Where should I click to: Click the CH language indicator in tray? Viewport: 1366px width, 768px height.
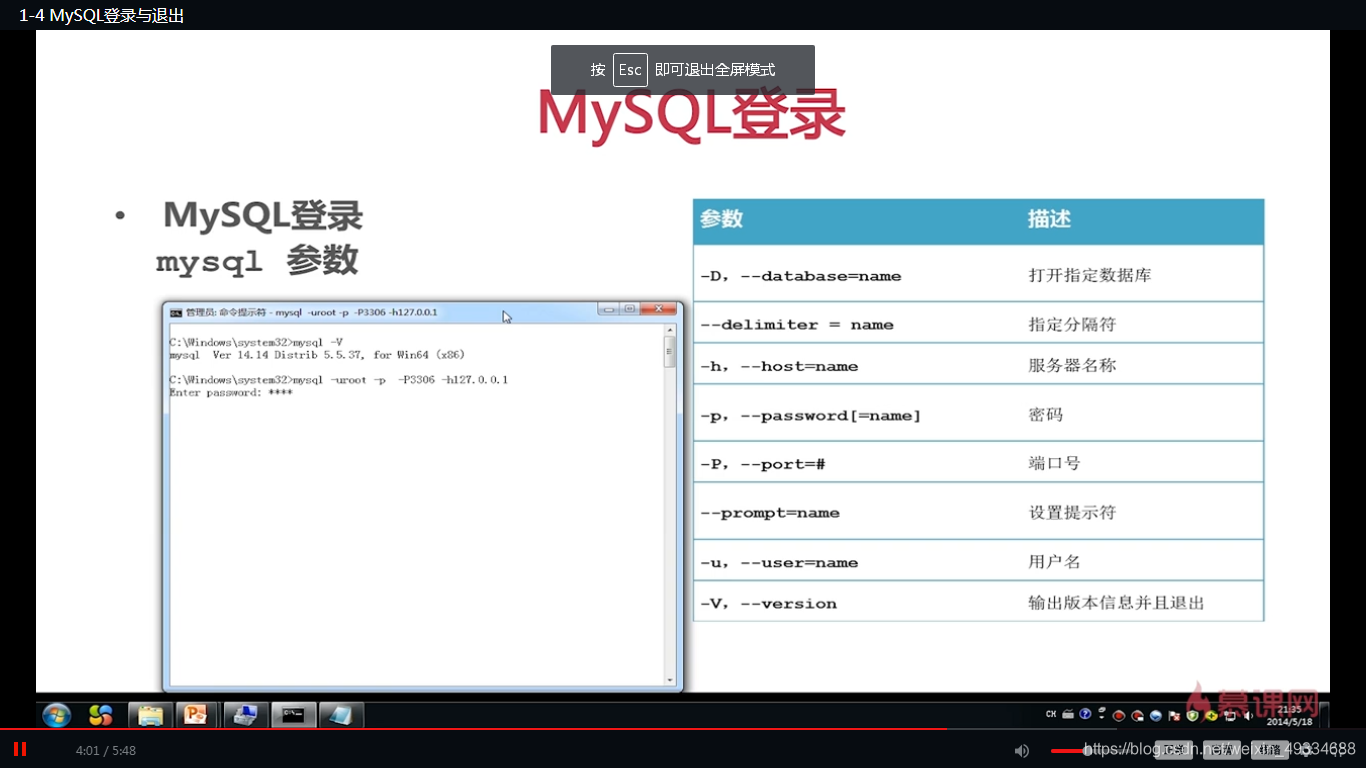pos(1051,715)
